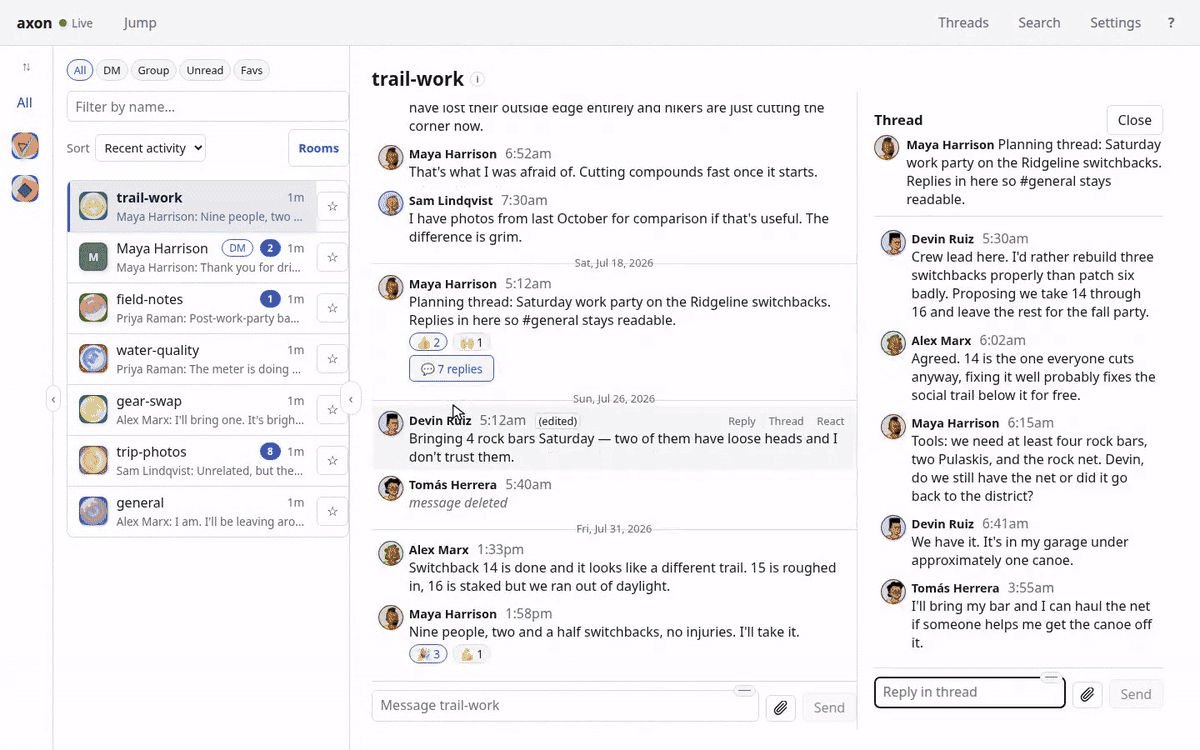Open the gear-swap room avatar
The image size is (1200, 750).
[93, 410]
